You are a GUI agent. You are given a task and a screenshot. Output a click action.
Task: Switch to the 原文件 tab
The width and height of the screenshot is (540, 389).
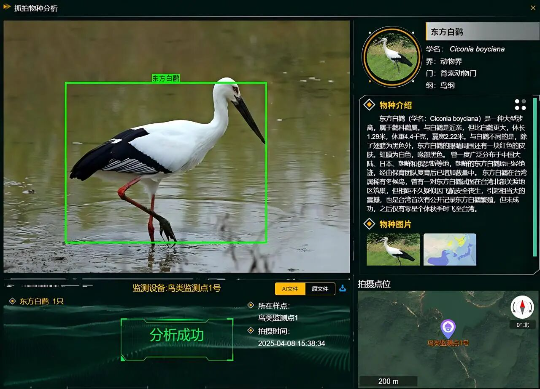[320, 288]
